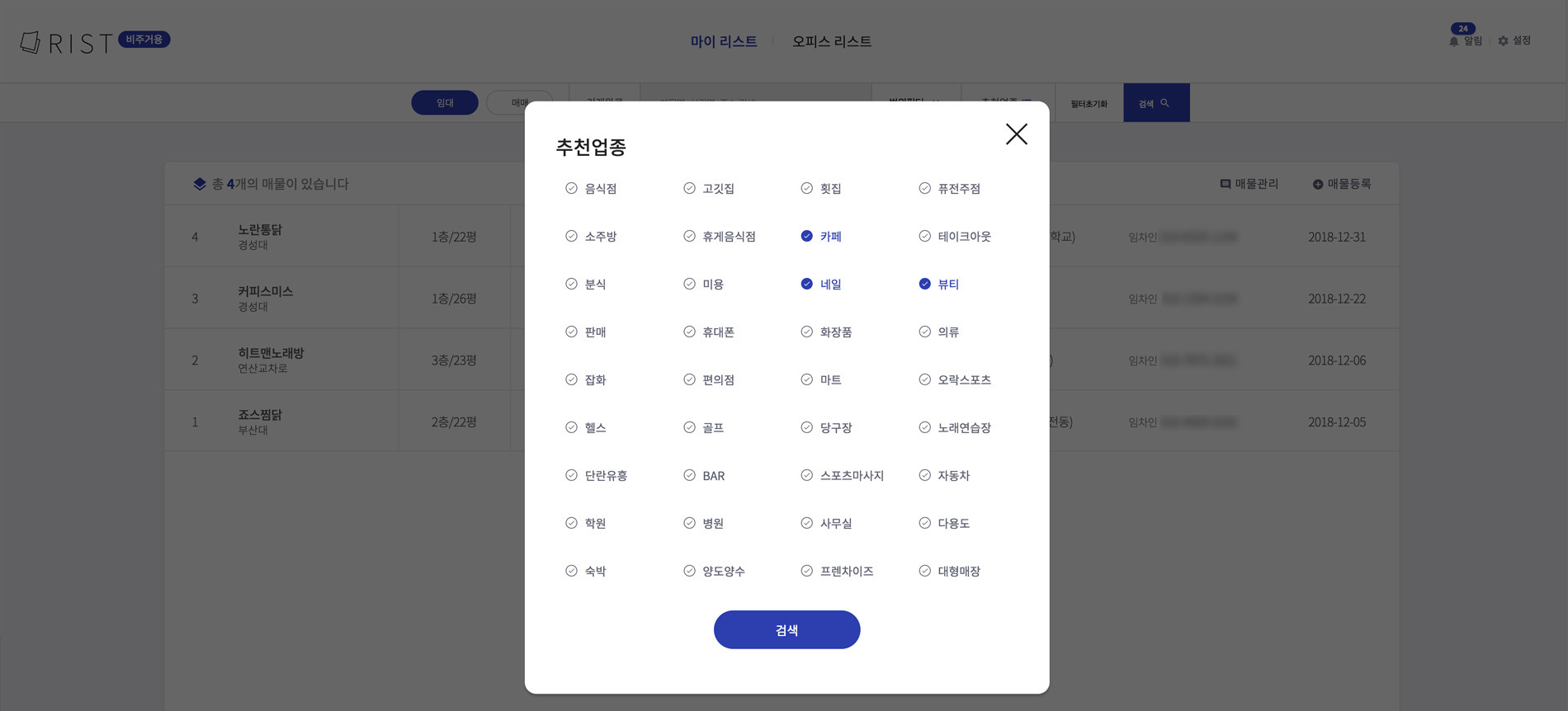Switch to 오피스 리스트 tab
Viewport: 1568px width, 711px height.
(832, 41)
